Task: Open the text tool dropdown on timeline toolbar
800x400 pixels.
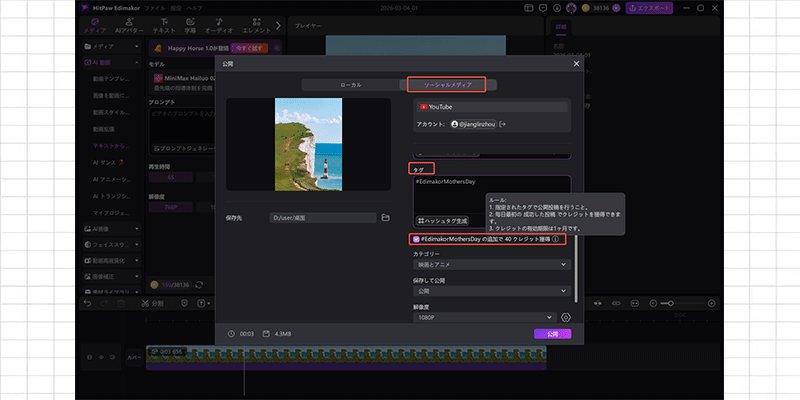Action: (x=204, y=303)
